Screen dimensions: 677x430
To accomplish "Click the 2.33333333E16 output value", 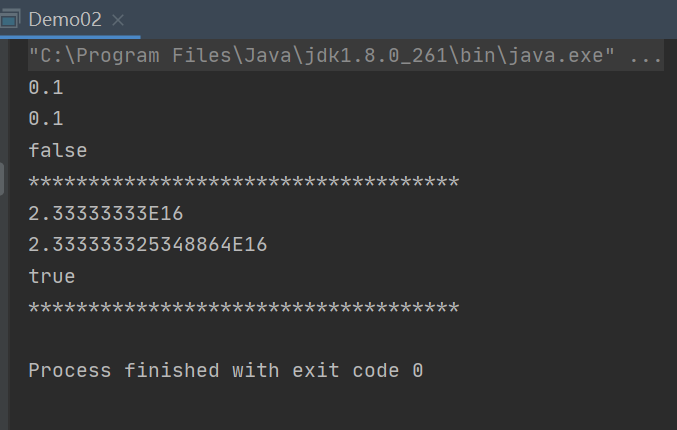I will pos(106,214).
